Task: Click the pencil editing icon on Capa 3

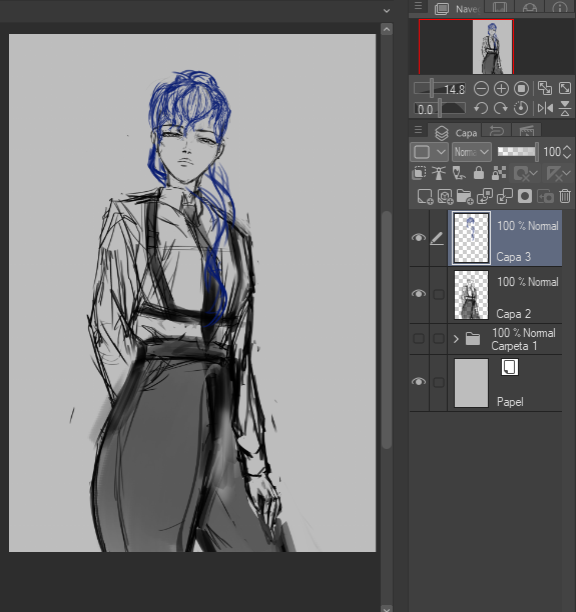Action: (437, 238)
